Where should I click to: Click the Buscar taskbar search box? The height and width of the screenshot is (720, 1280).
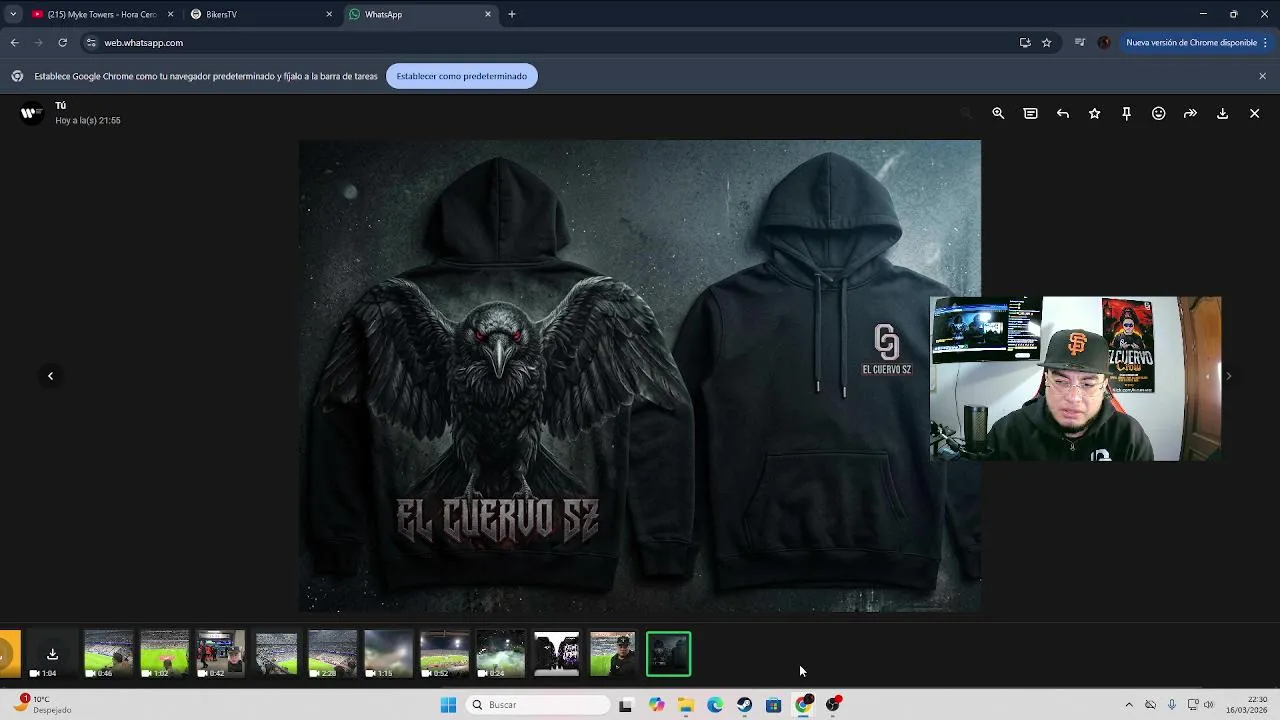tap(539, 705)
